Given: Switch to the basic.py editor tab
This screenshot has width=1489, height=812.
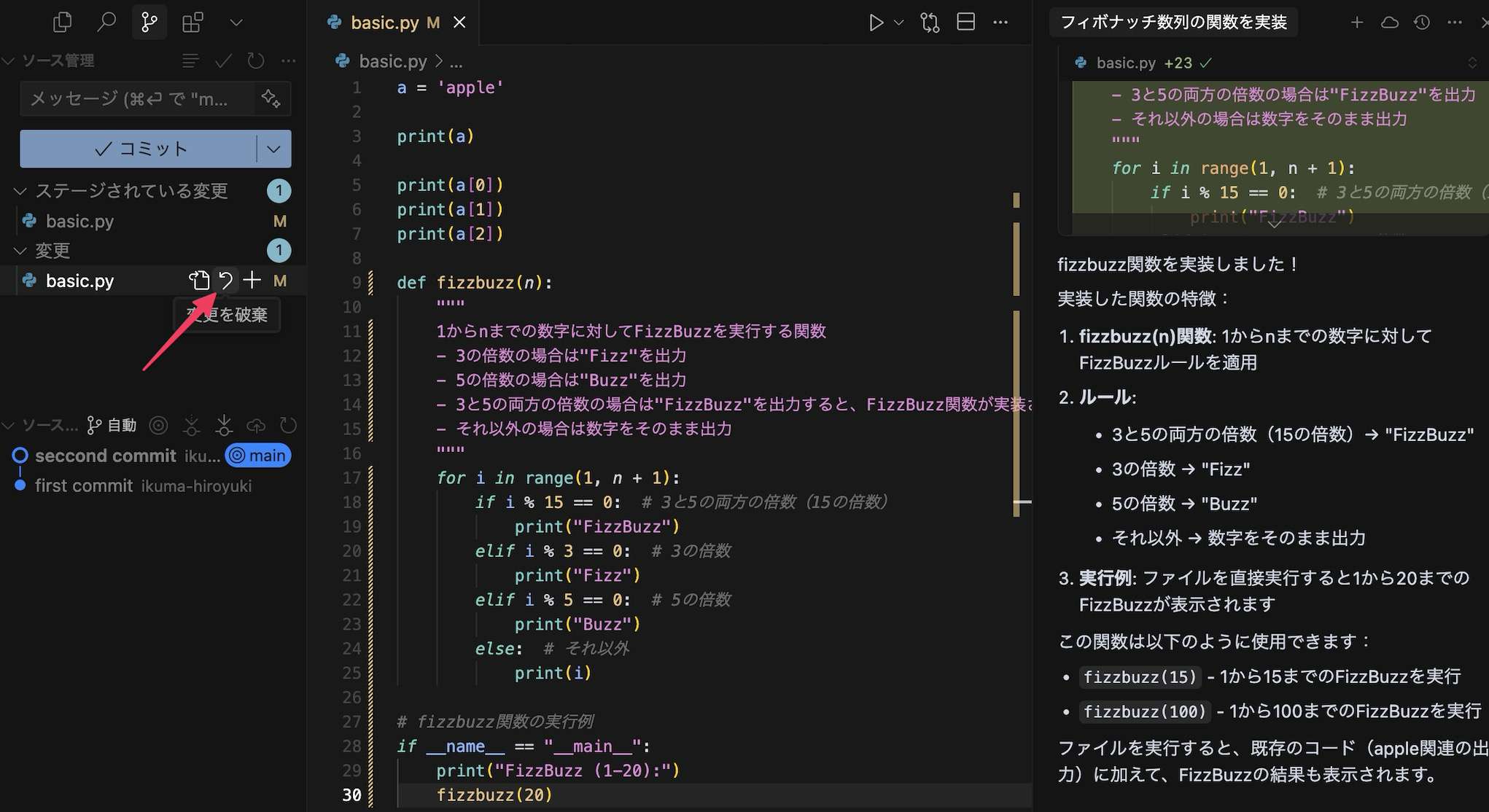Looking at the screenshot, I should point(385,23).
